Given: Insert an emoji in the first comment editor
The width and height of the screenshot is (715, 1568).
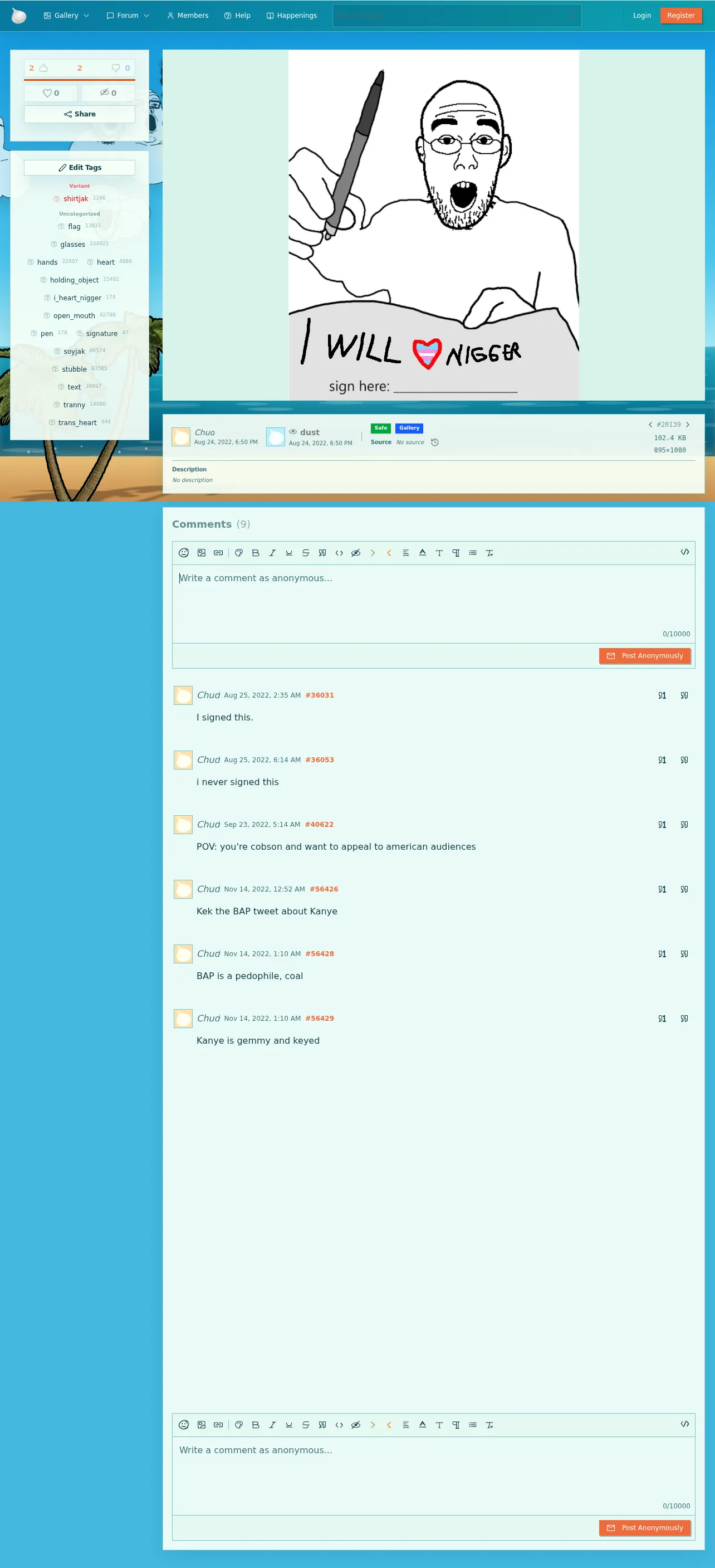Looking at the screenshot, I should (x=184, y=553).
